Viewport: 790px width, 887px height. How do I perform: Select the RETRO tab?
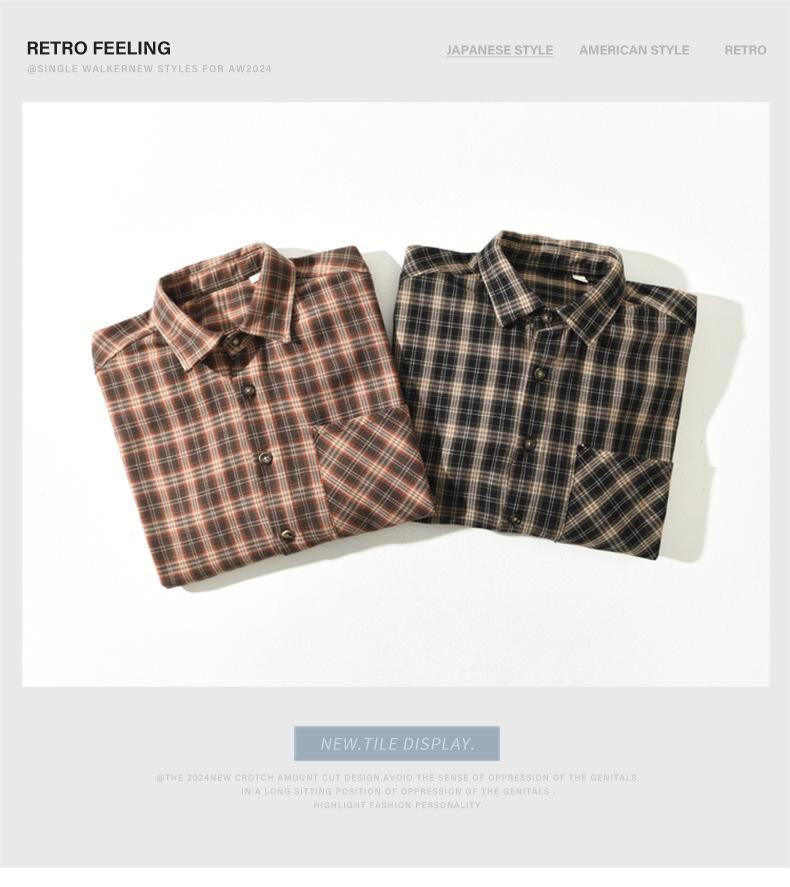pos(745,50)
